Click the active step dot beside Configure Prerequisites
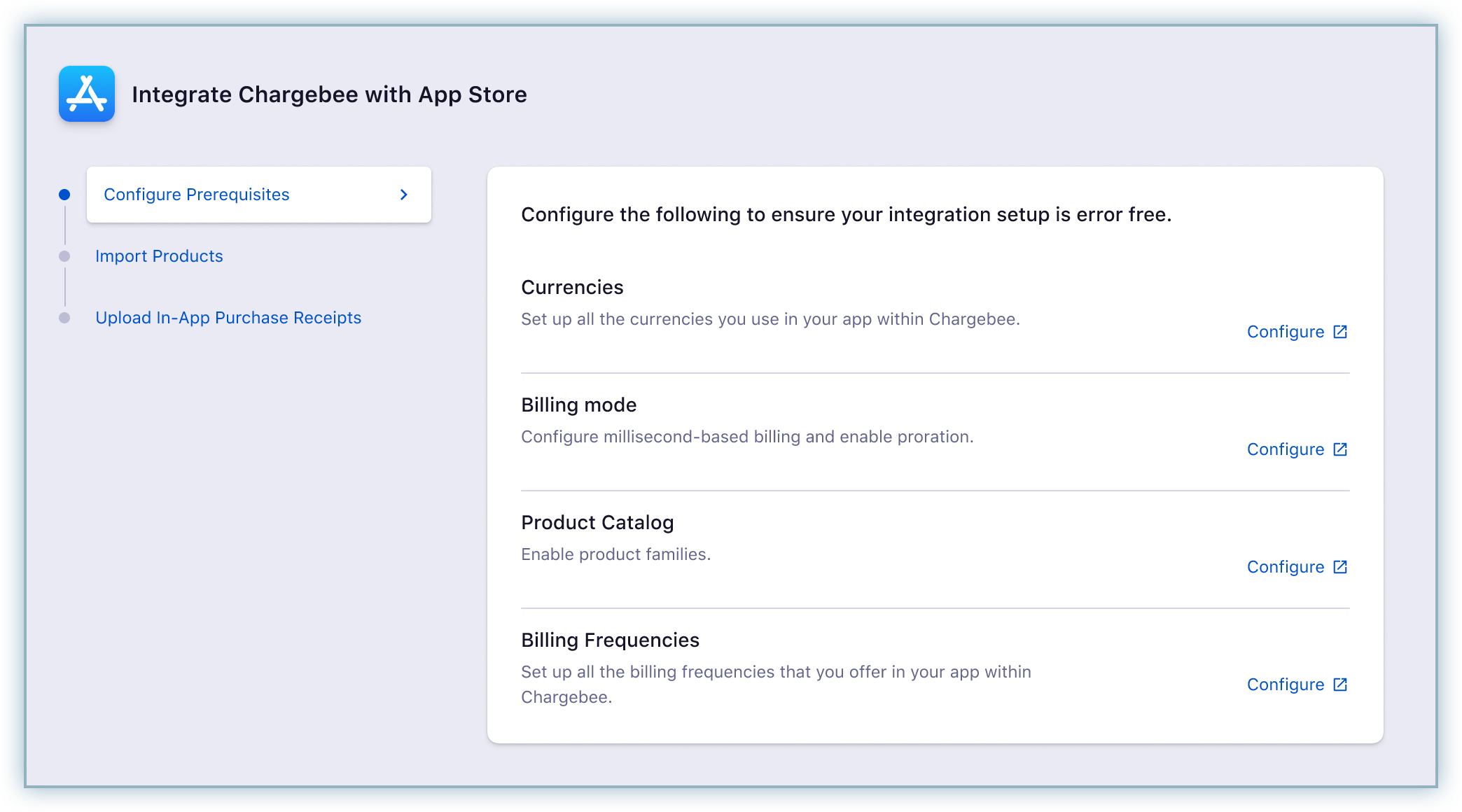This screenshot has height=812, width=1462. tap(64, 195)
